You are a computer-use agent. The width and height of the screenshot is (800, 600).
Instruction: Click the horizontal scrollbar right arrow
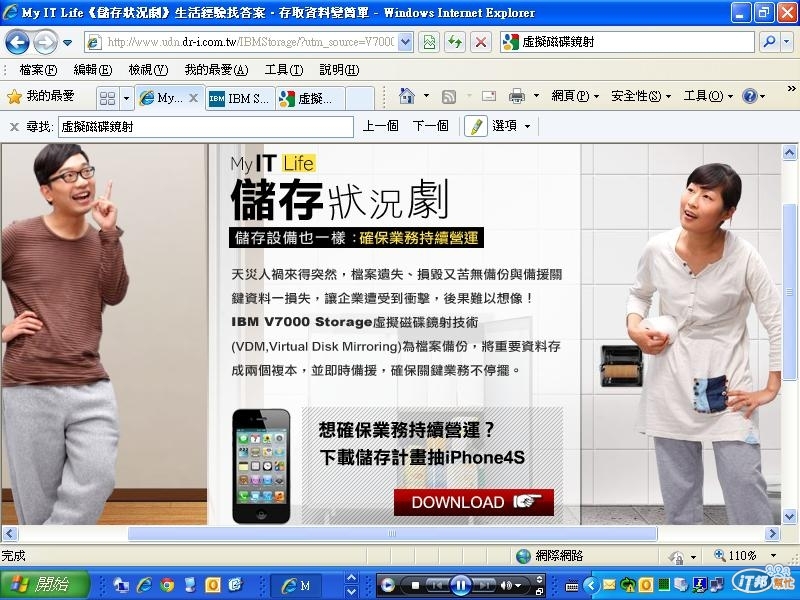pyautogui.click(x=772, y=534)
